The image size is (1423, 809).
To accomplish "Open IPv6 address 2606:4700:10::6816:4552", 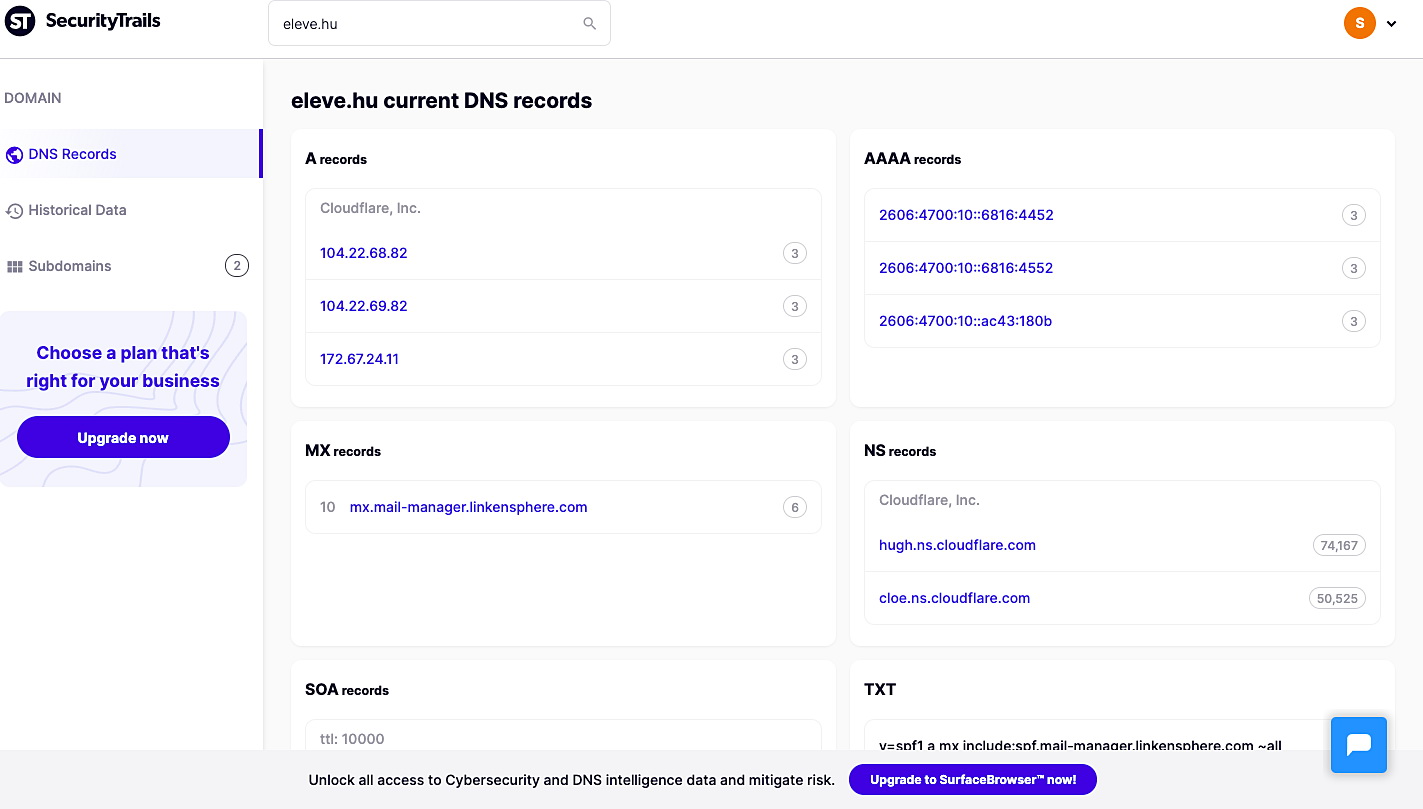I will 966,268.
